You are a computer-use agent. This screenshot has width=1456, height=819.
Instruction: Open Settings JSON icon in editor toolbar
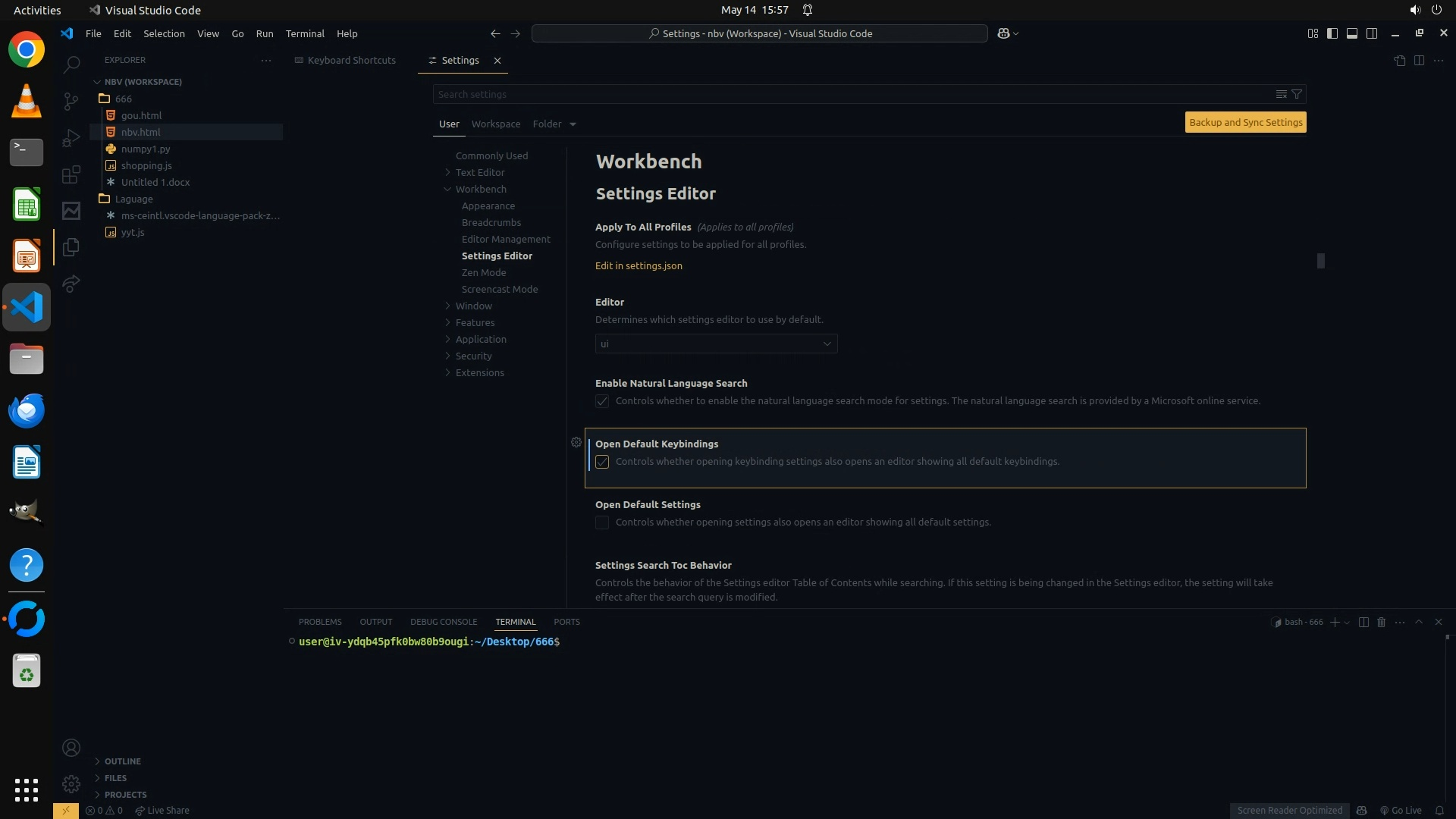point(1399,60)
